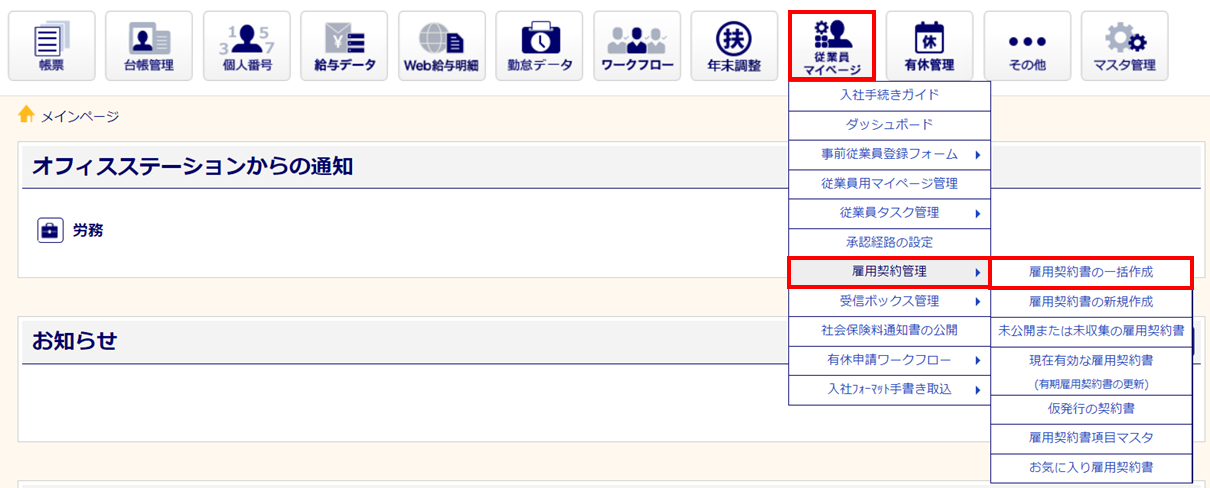Open the Web給与明細 toolbar icon
The height and width of the screenshot is (488, 1210).
point(441,46)
